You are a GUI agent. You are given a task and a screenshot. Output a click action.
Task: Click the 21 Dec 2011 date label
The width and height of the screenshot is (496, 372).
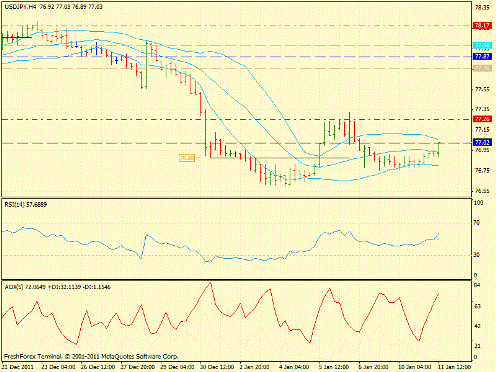coord(18,367)
